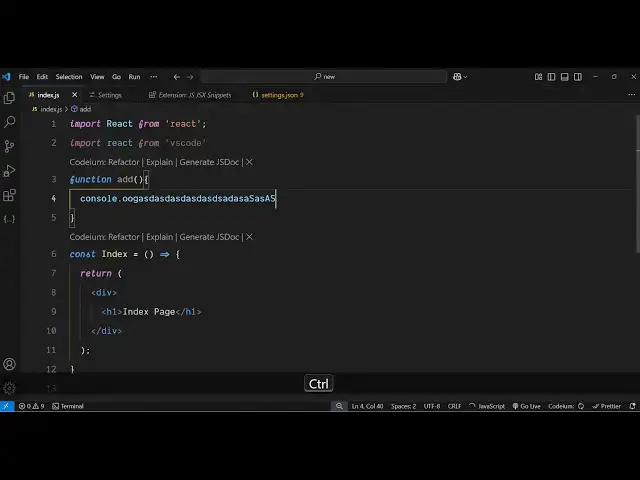Dismiss Codeium lens above function add
This screenshot has height=480, width=640.
[249, 162]
